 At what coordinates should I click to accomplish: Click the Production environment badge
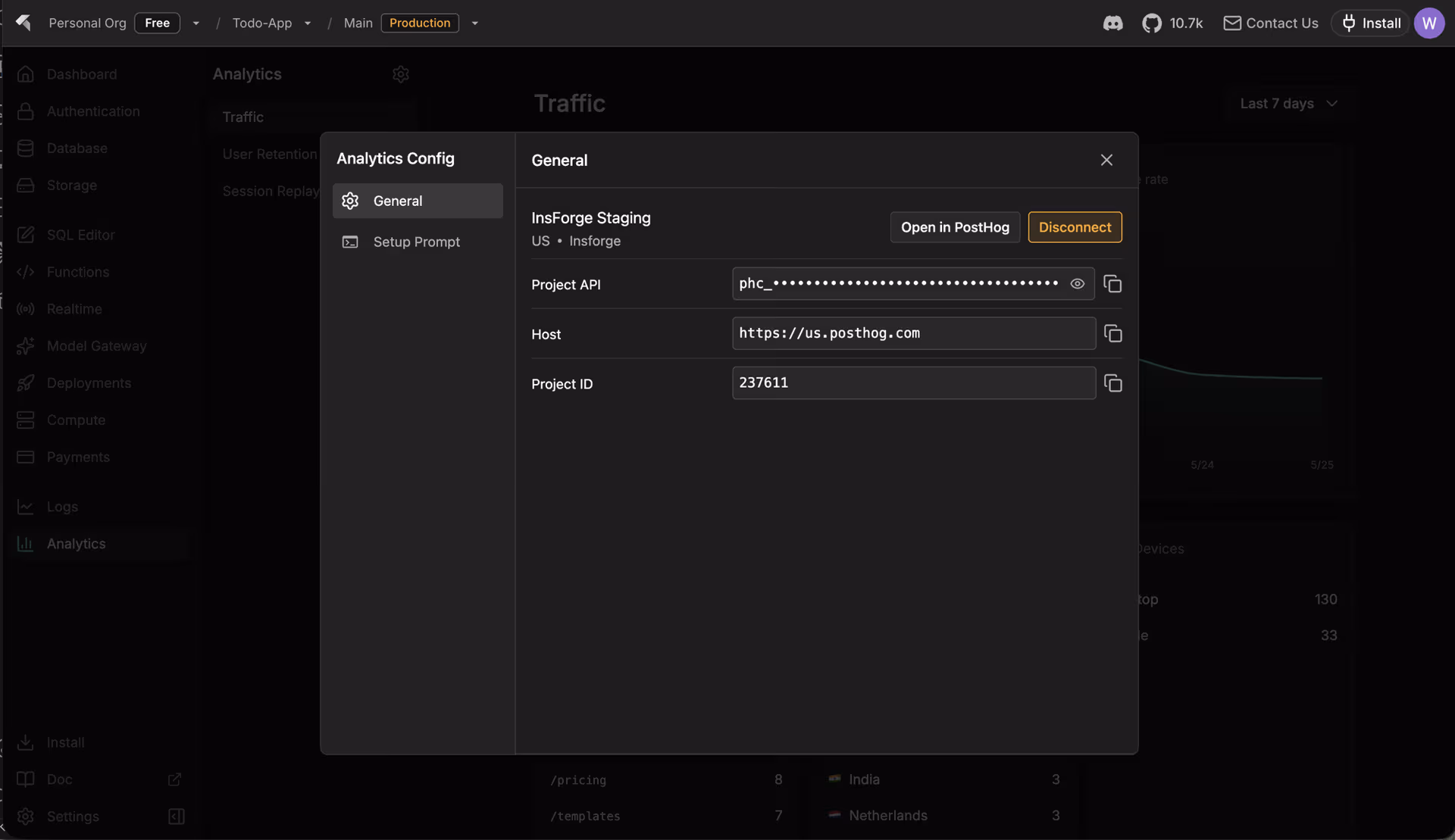tap(420, 23)
